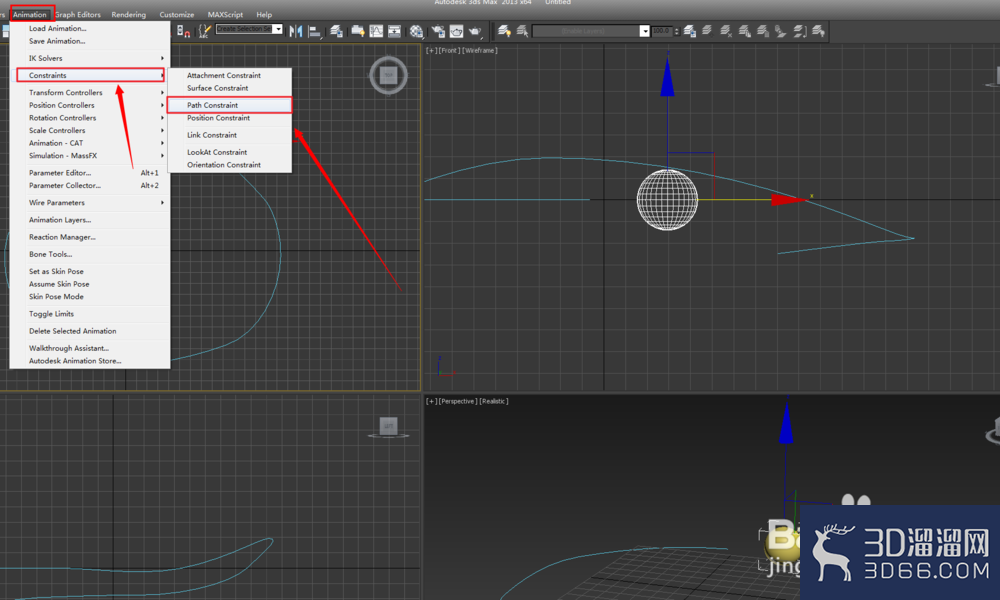Viewport: 1000px width, 600px height.
Task: Expand Transform Controllers submenu
Action: (x=90, y=92)
